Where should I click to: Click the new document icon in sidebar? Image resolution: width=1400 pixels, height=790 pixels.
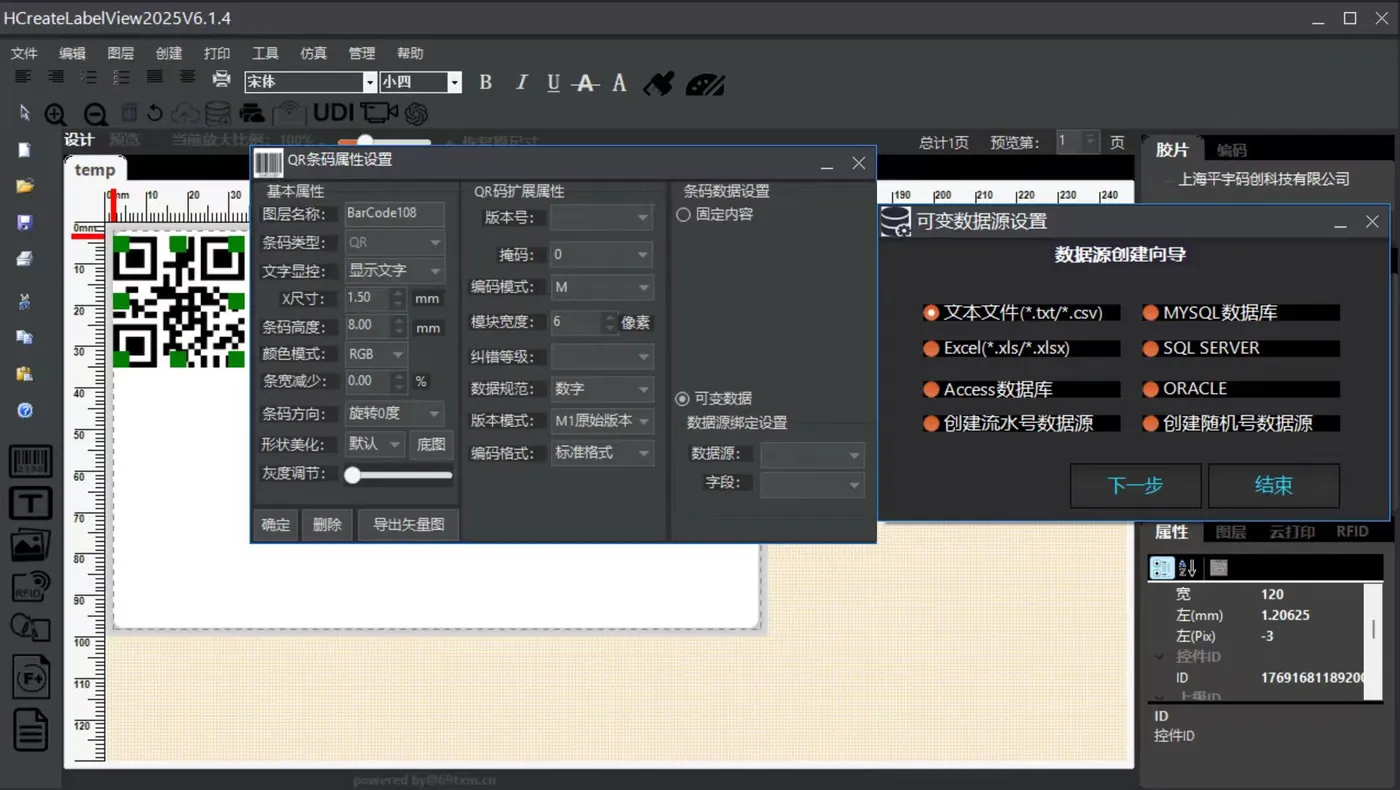tap(25, 150)
